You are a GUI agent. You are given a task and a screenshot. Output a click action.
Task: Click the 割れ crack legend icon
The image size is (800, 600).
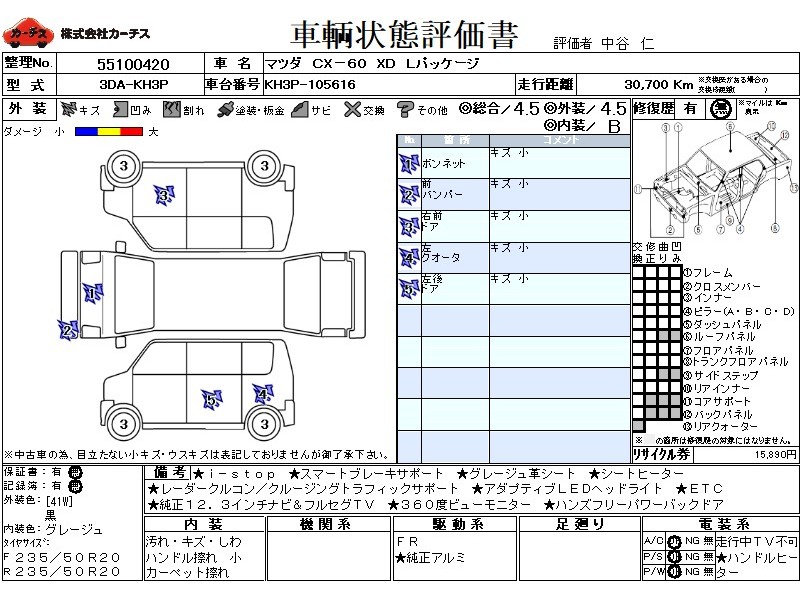[x=170, y=109]
